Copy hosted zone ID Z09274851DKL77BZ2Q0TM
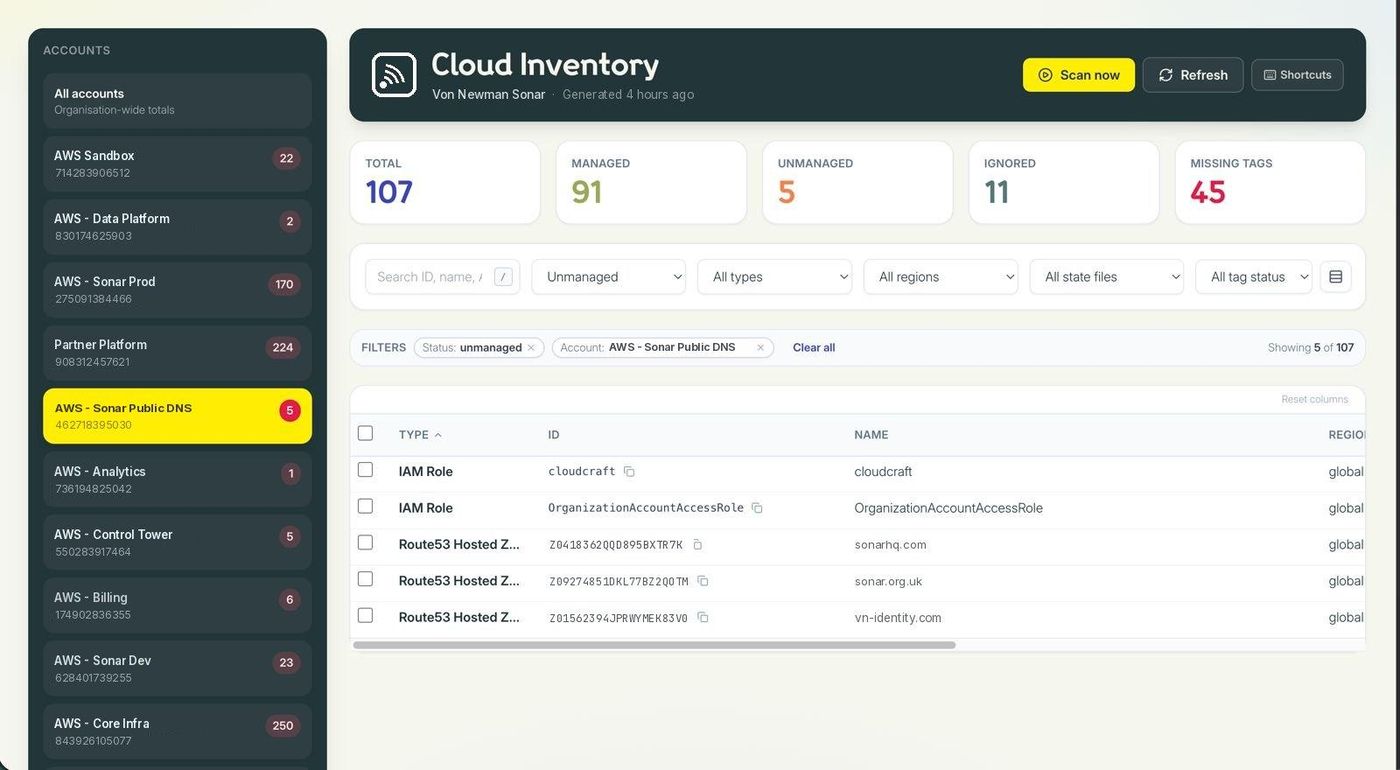 pyautogui.click(x=703, y=581)
